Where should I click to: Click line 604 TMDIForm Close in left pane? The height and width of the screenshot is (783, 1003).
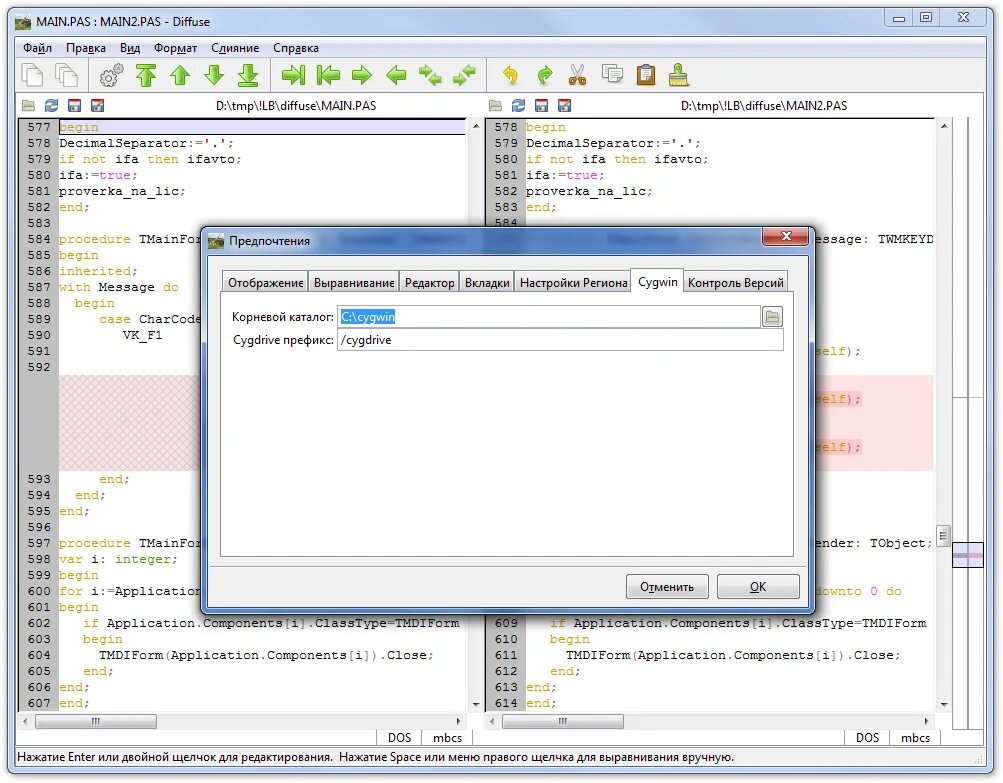click(x=266, y=655)
